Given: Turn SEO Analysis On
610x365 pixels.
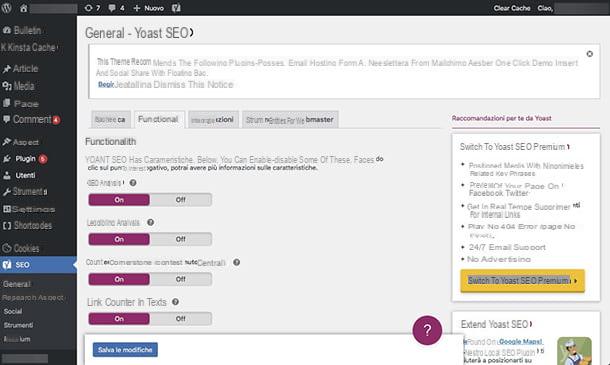Looking at the screenshot, I should tap(119, 200).
